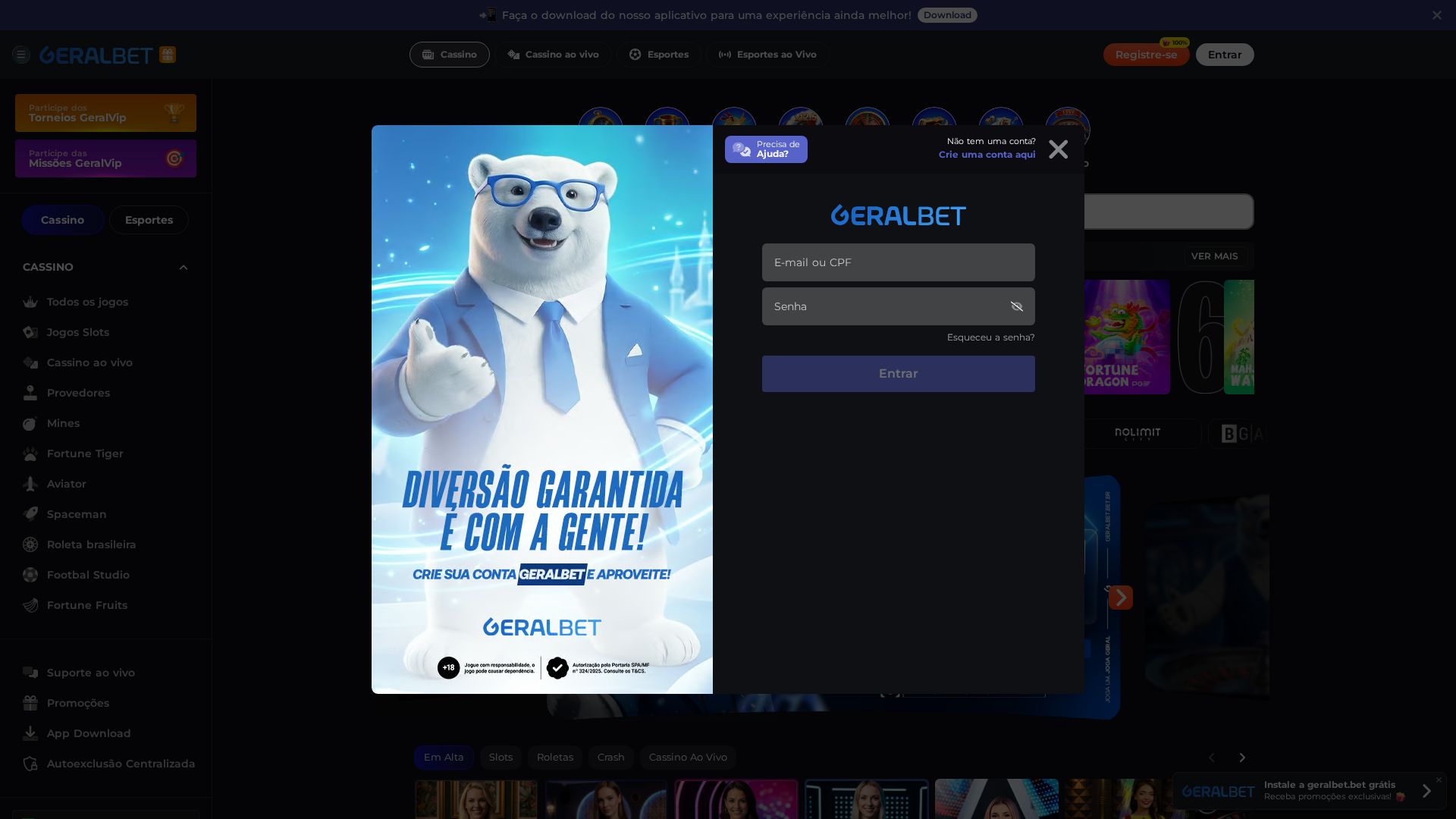Click the Footbal Studio ball icon
This screenshot has height=819, width=1456.
coord(30,575)
